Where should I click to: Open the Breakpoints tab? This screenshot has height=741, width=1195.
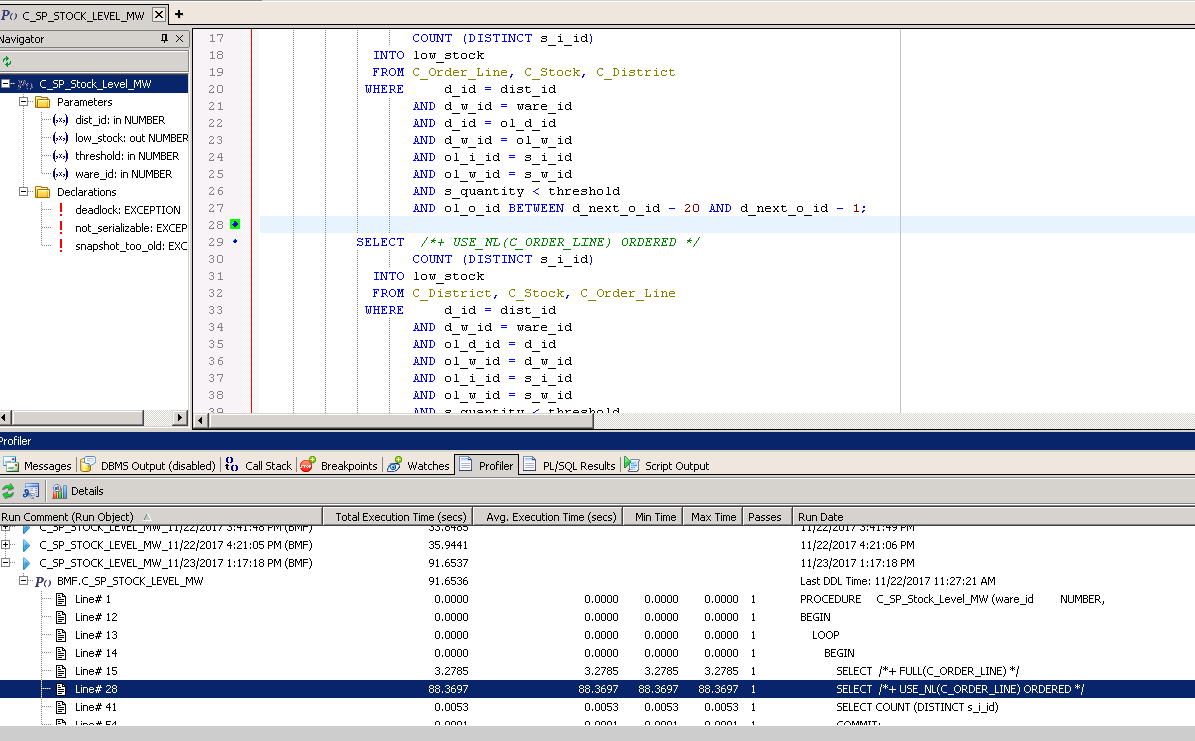click(x=339, y=465)
